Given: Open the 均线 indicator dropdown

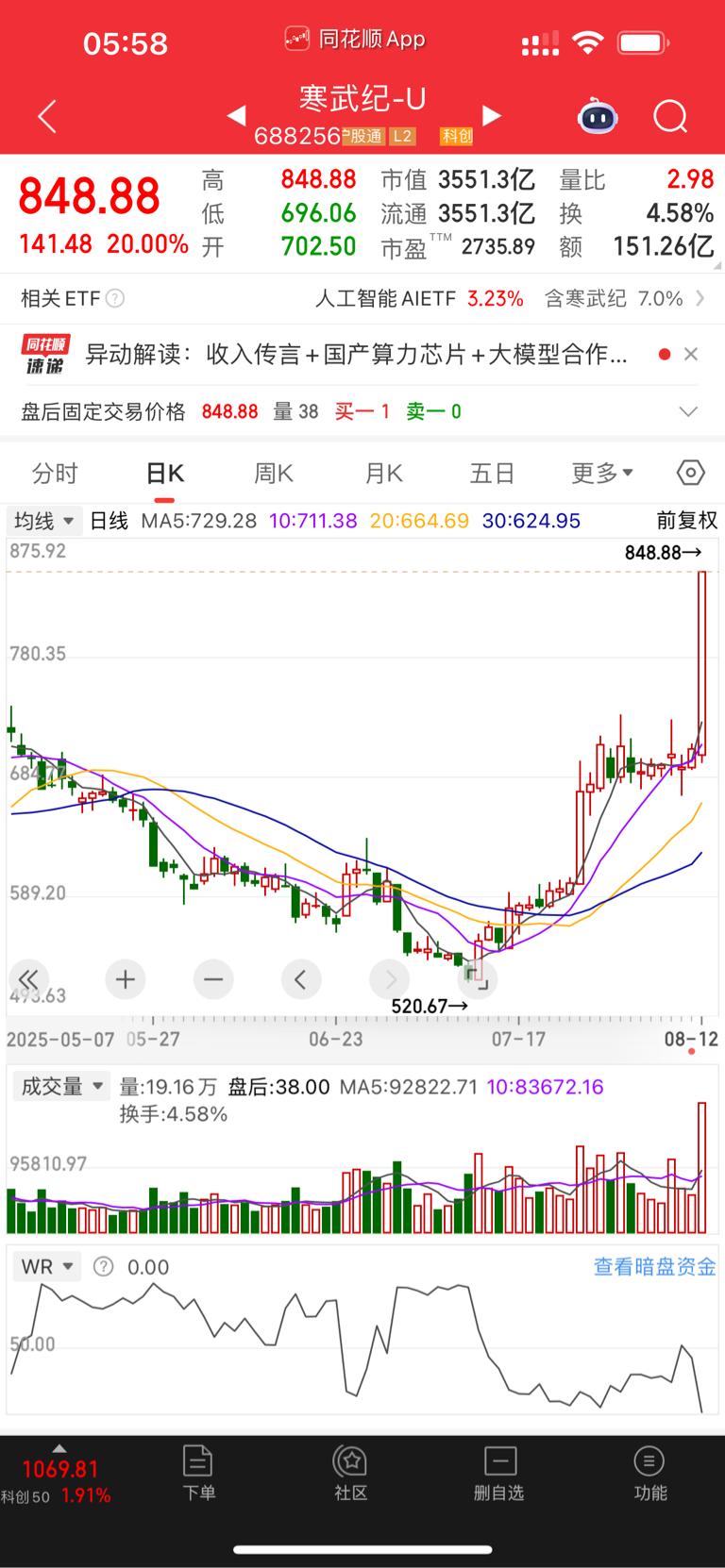Looking at the screenshot, I should (43, 521).
